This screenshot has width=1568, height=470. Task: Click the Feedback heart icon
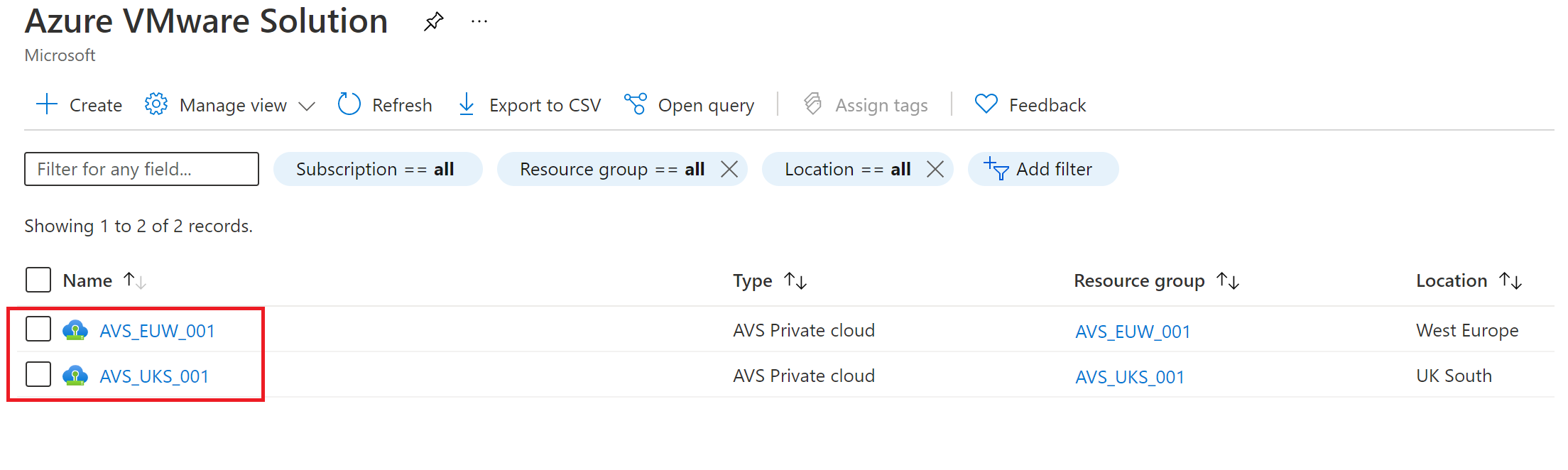click(986, 104)
